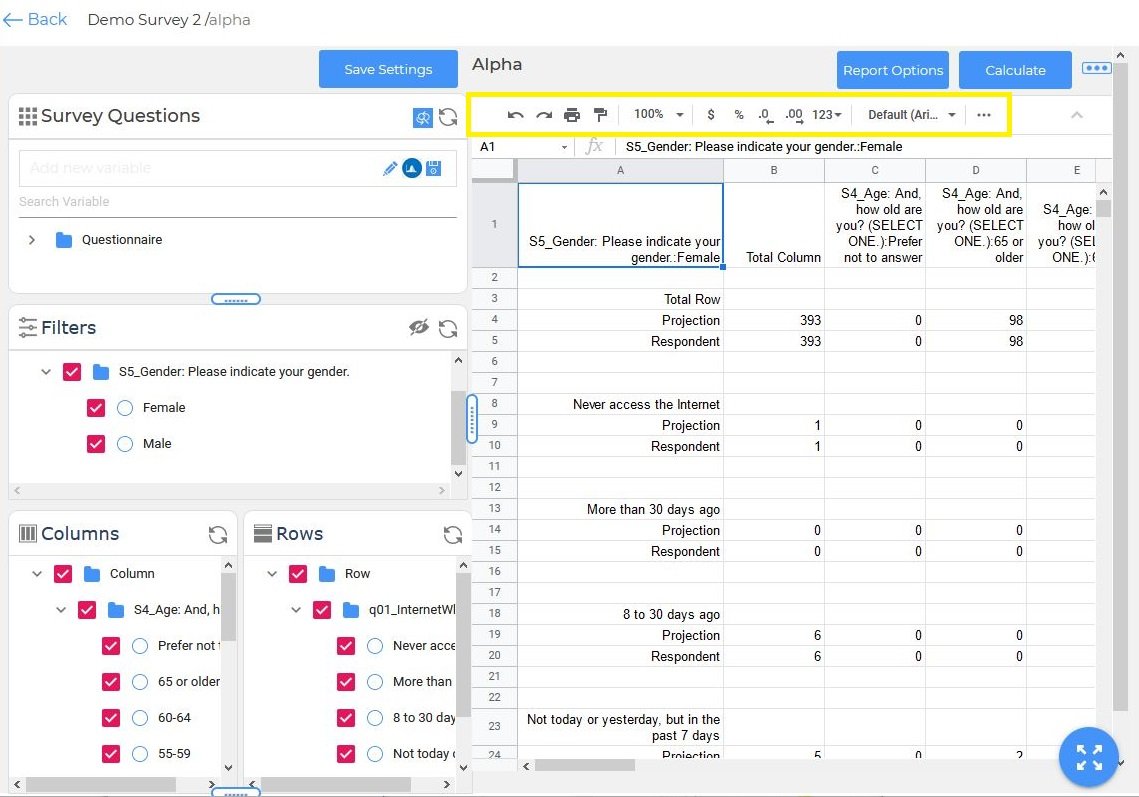Go back using the Back link

pyautogui.click(x=35, y=20)
